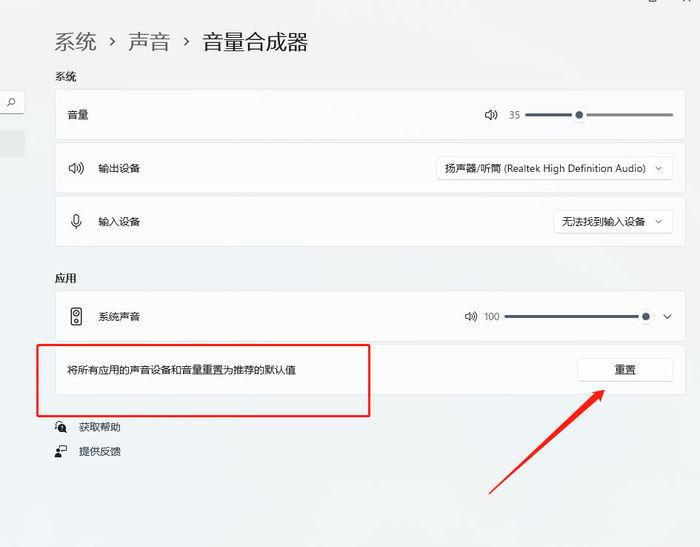
Task: Open the 获取帮助 link
Action: (100, 427)
